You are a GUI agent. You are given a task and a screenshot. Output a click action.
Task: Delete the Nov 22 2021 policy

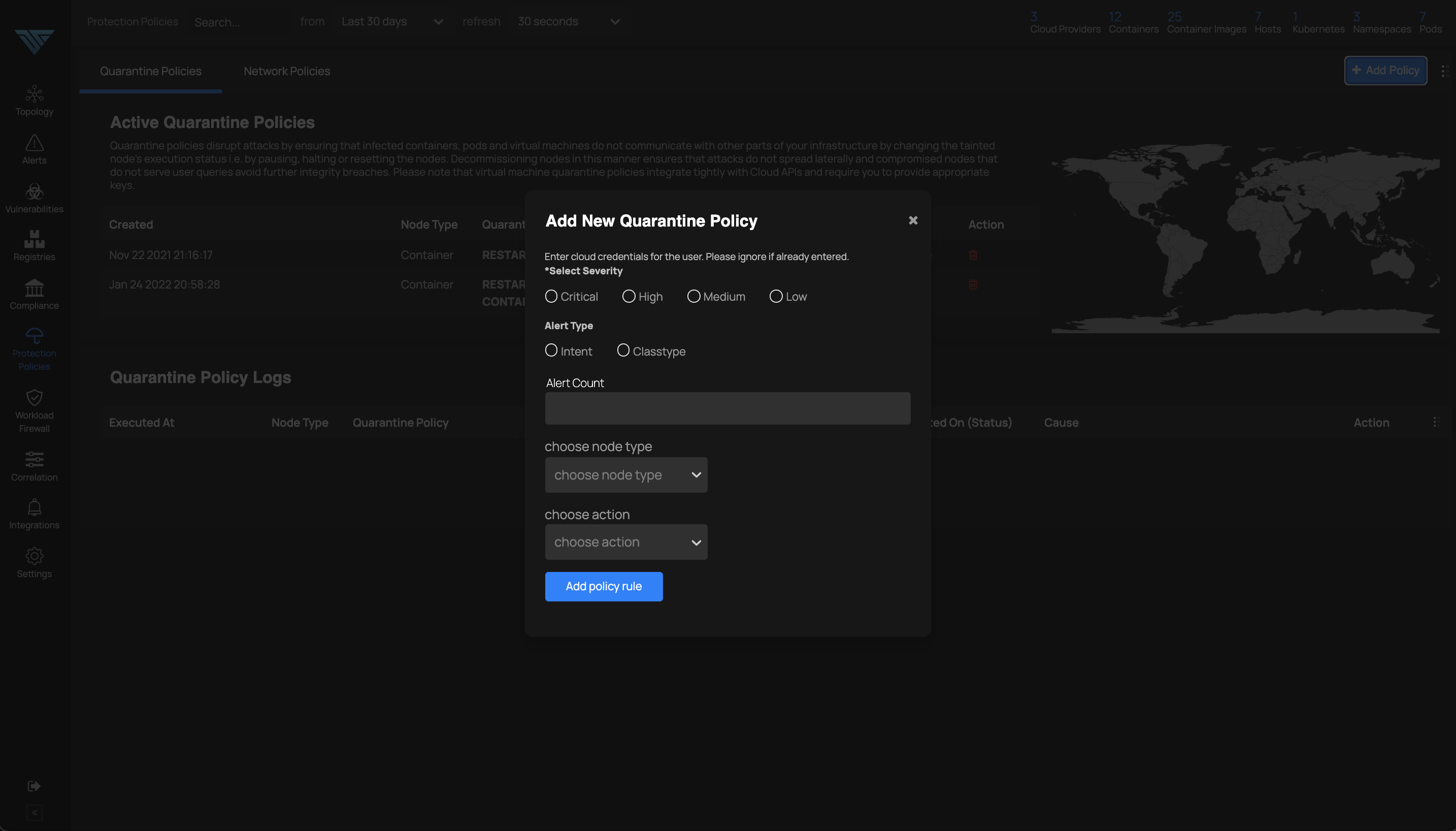[x=973, y=255]
